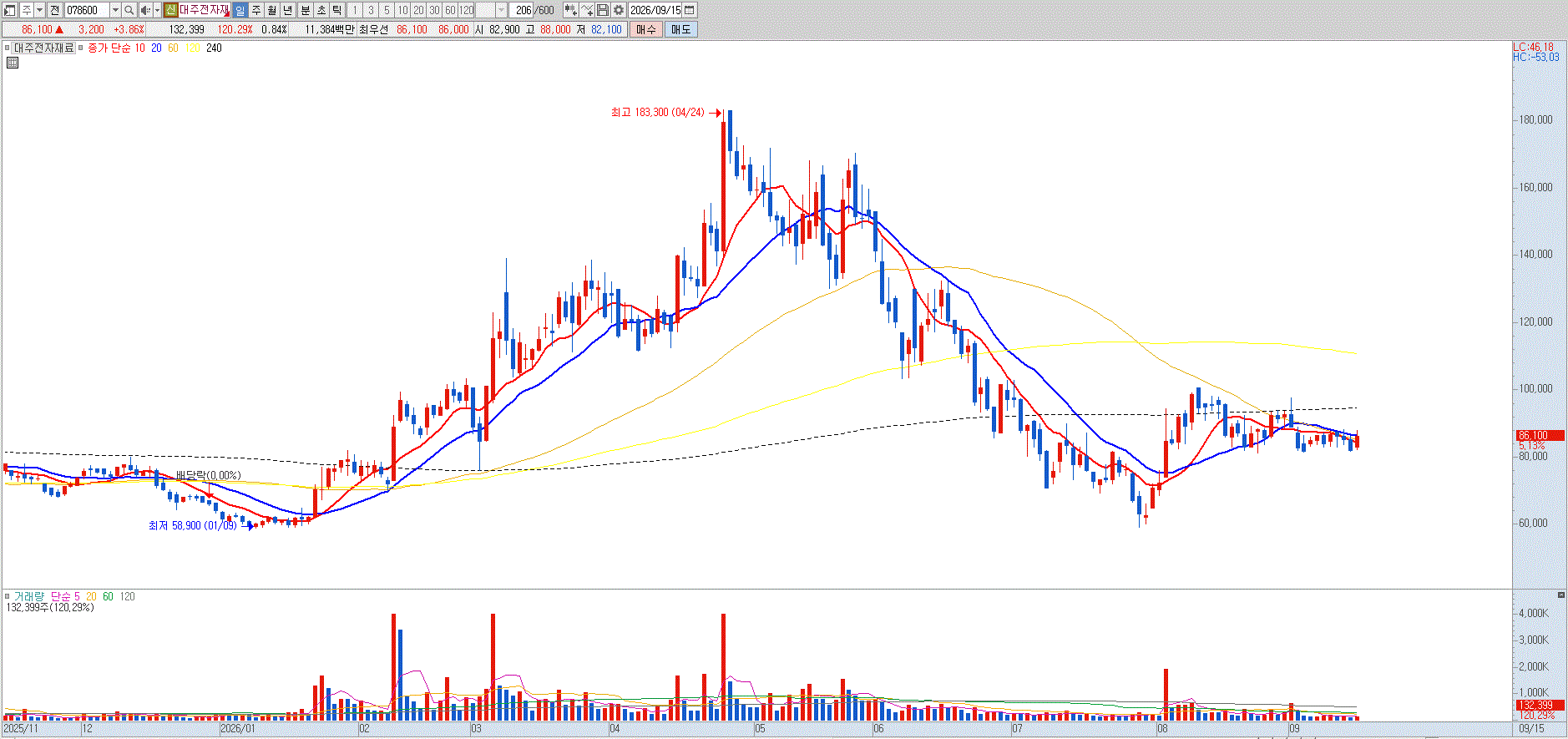Open stock search magnifier icon

coord(129,10)
